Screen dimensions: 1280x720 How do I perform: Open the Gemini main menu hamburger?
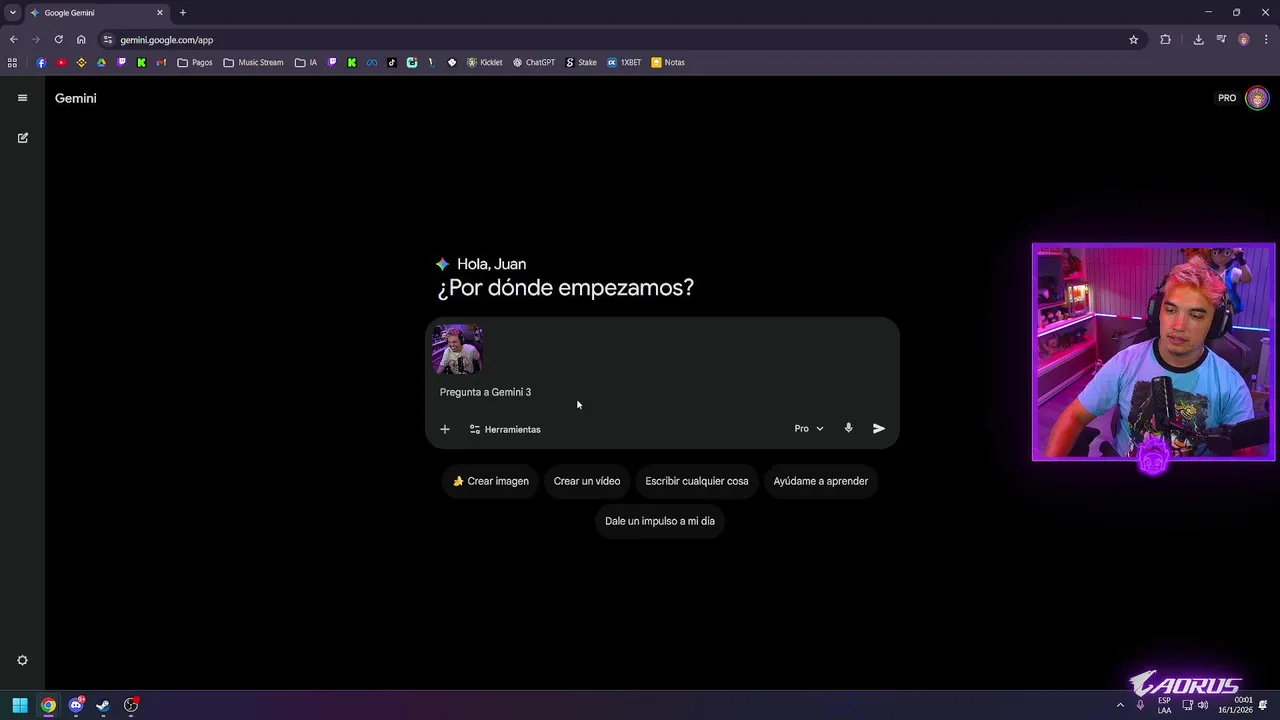(22, 98)
